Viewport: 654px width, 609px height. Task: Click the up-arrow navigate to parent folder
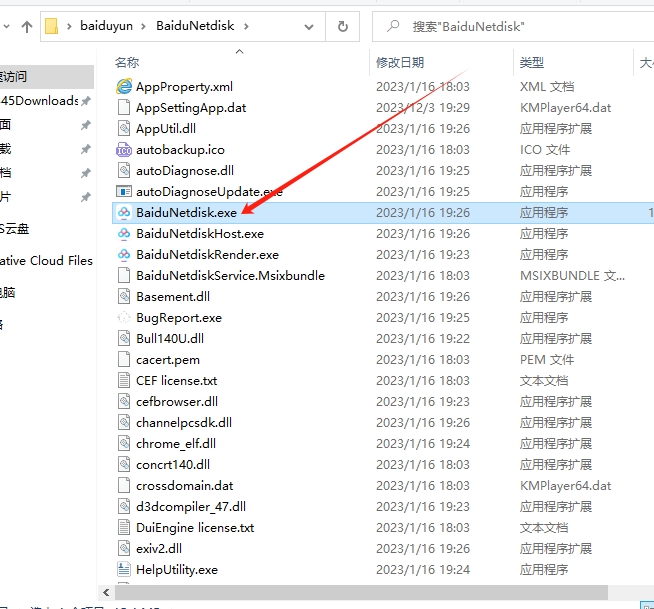click(x=27, y=27)
